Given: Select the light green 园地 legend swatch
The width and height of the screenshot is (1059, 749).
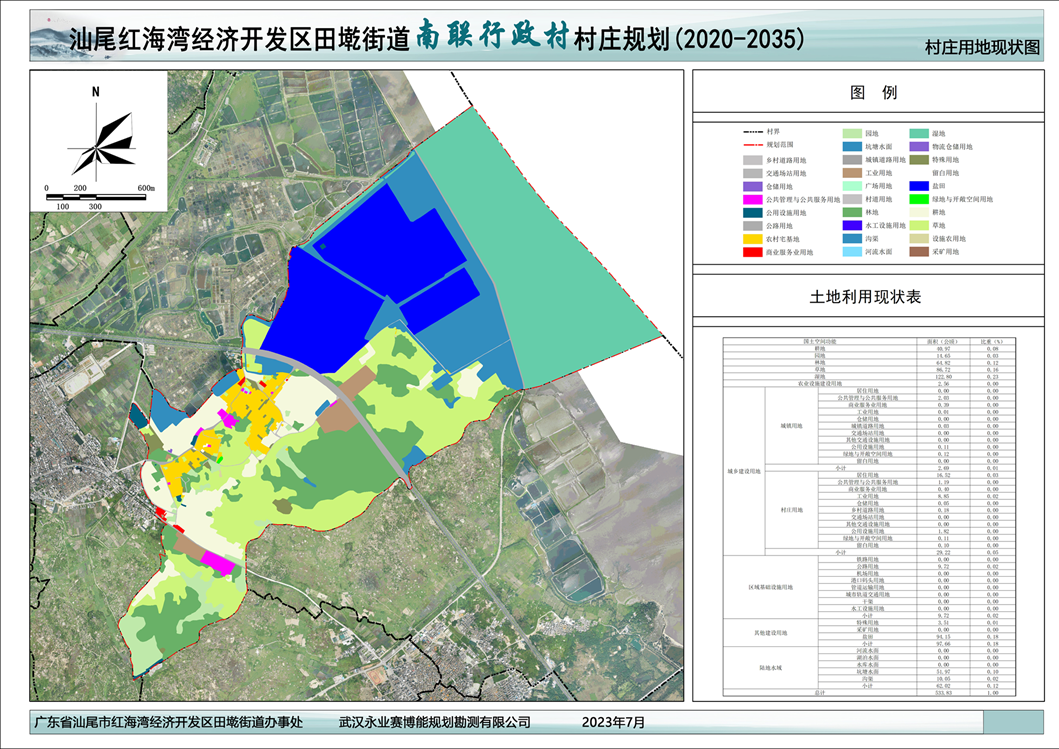Looking at the screenshot, I should pos(852,134).
